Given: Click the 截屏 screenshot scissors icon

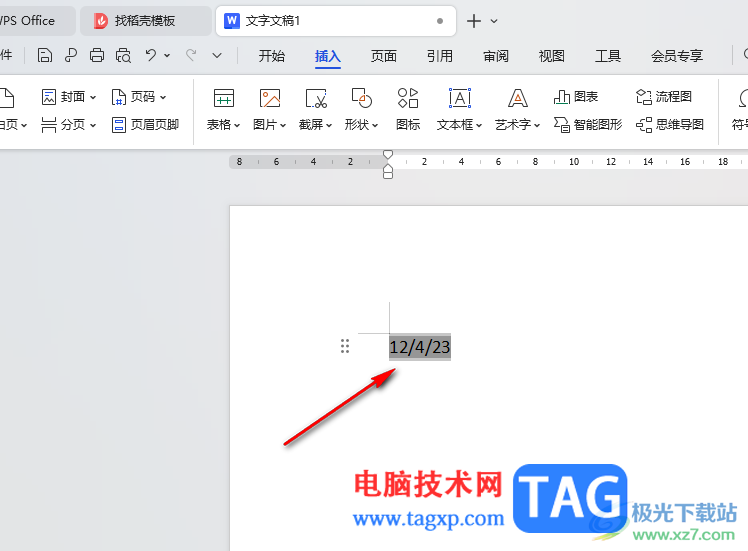Looking at the screenshot, I should click(316, 98).
